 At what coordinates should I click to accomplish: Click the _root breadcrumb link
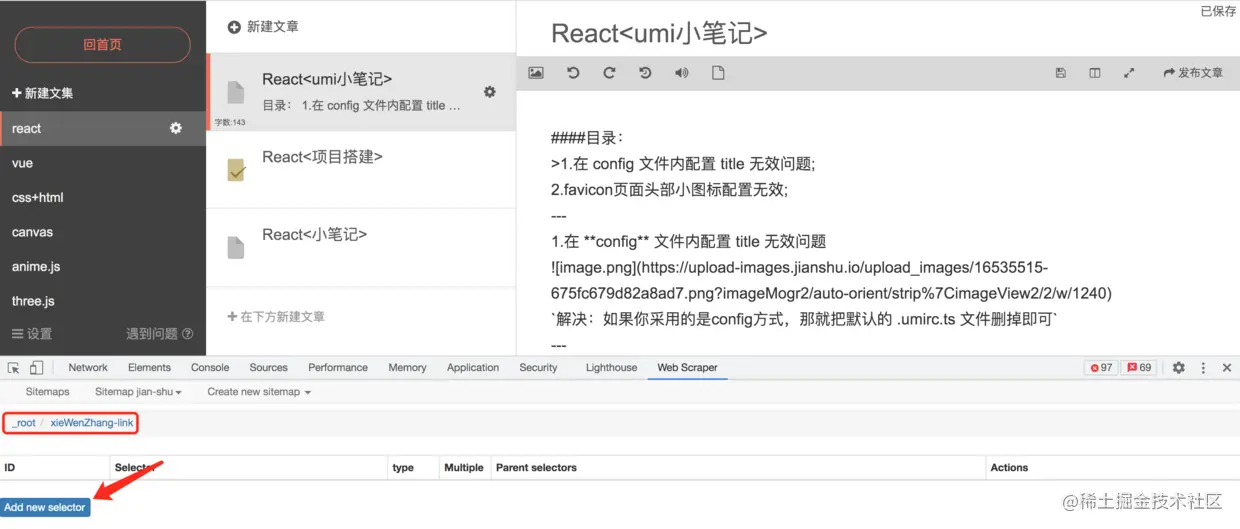click(x=24, y=423)
